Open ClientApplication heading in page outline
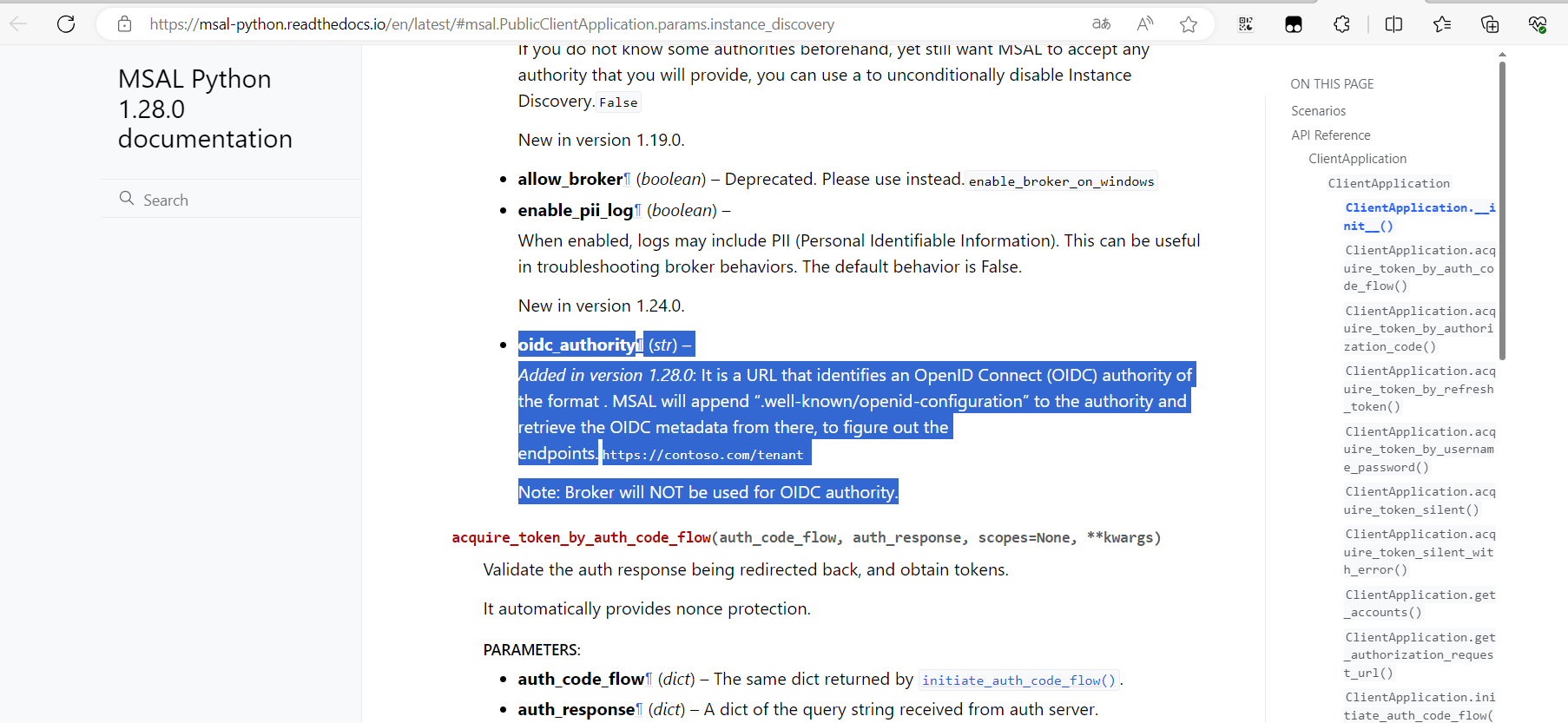The height and width of the screenshot is (723, 1568). [1357, 159]
